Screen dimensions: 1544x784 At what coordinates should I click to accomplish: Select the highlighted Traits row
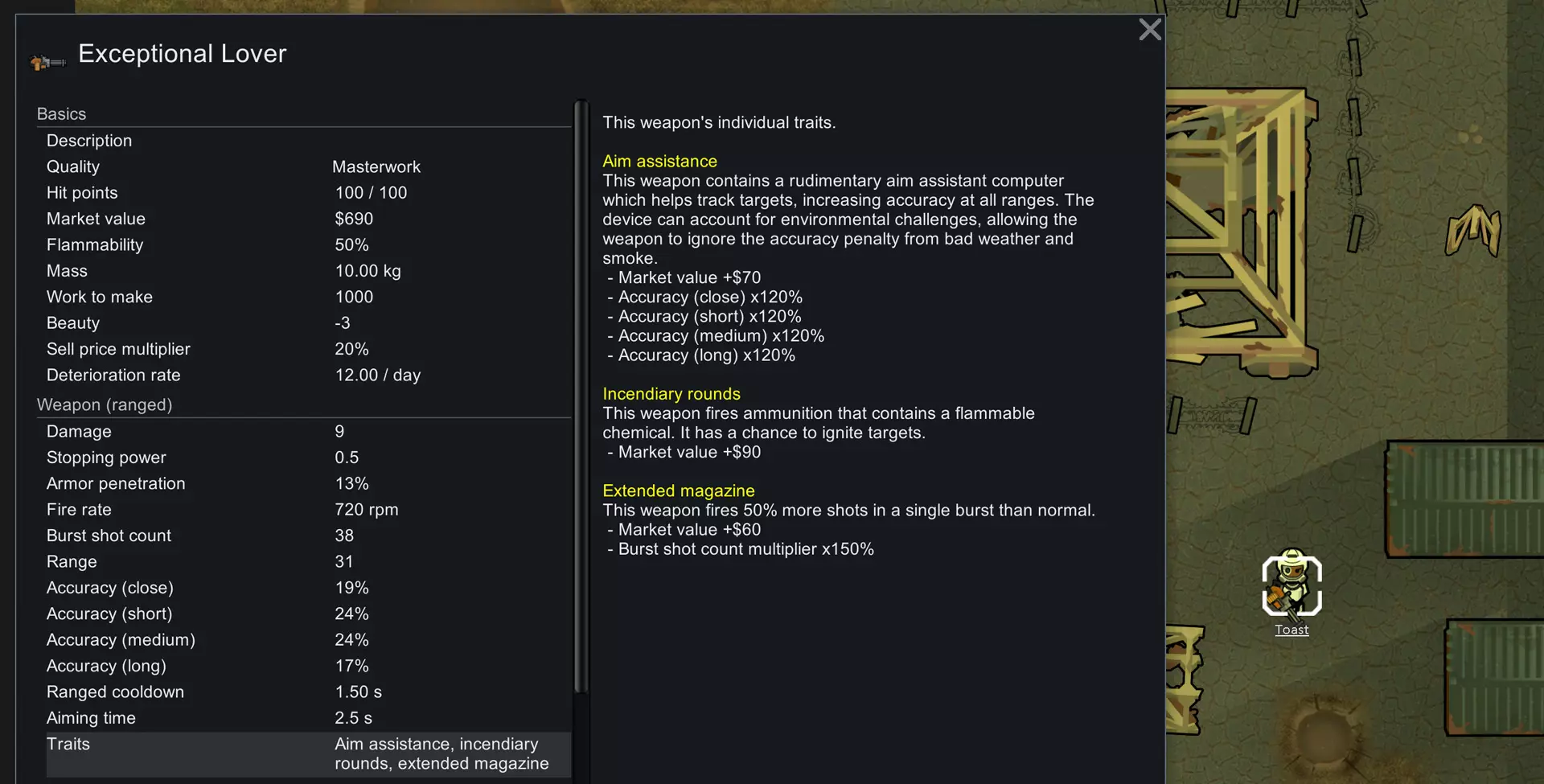[306, 754]
